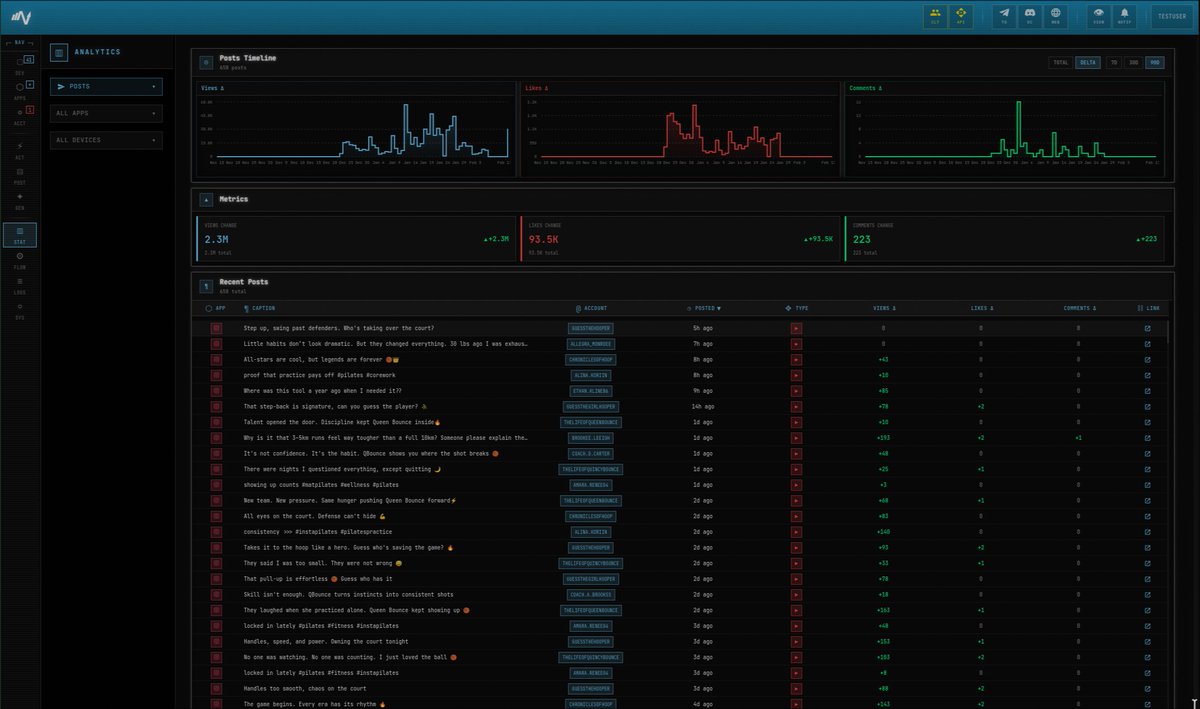Open the ALL APPS filter dropdown

(x=106, y=114)
